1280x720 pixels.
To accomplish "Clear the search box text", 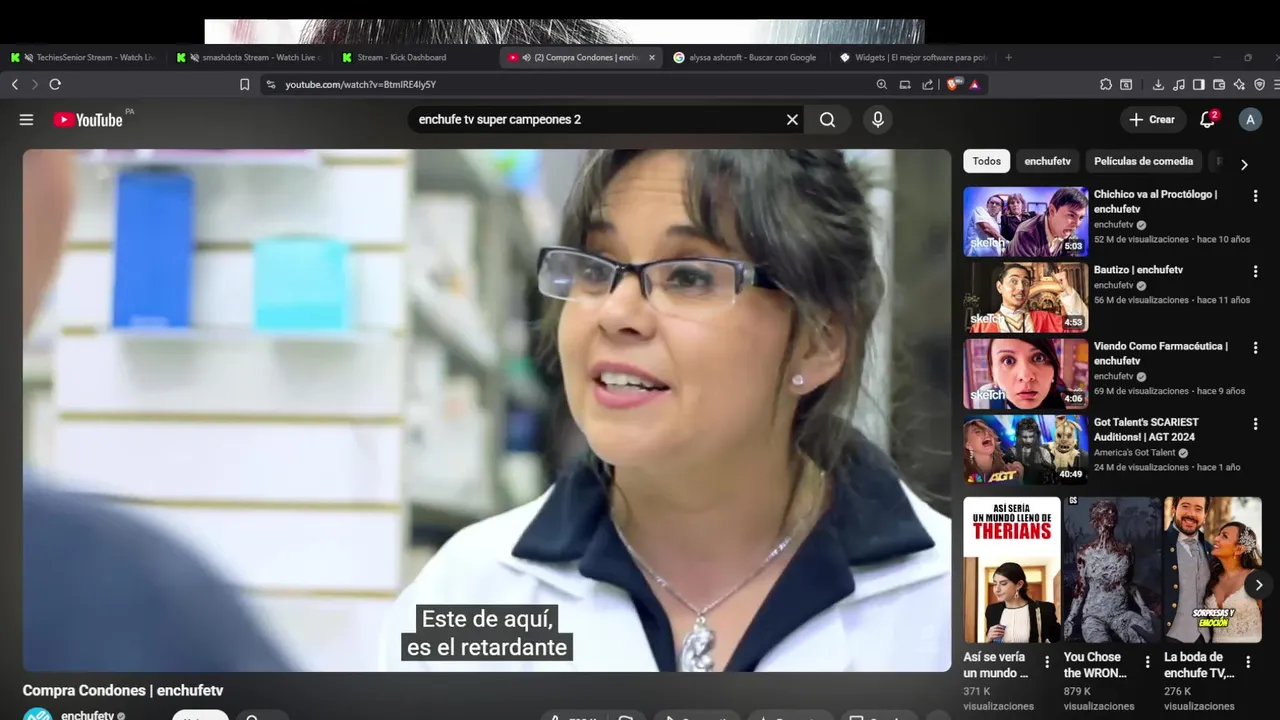I will (x=792, y=120).
